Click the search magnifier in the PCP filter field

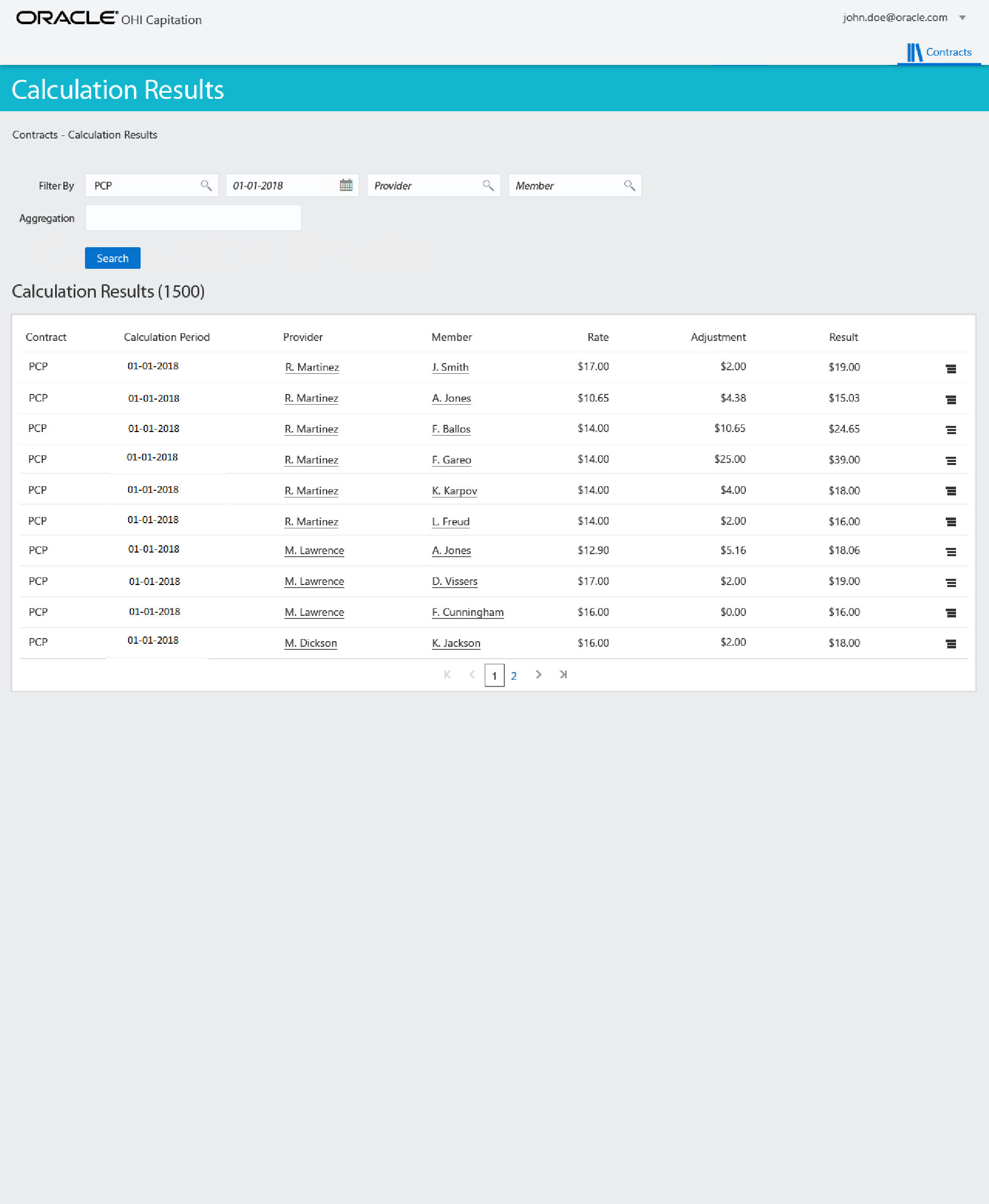click(206, 185)
